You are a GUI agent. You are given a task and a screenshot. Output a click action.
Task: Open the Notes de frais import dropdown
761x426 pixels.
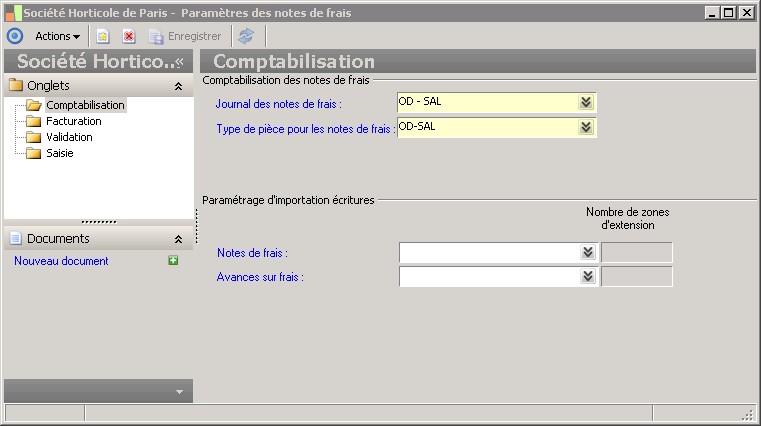coord(588,252)
